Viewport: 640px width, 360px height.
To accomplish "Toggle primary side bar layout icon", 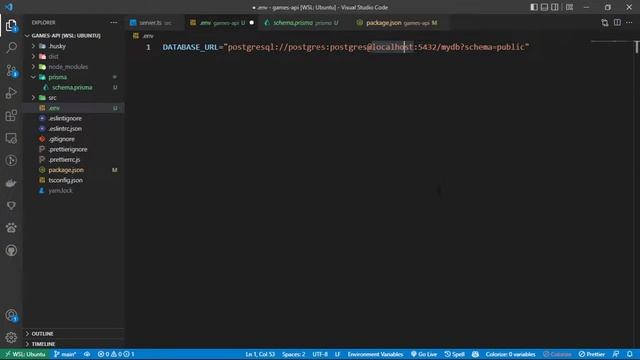I will (x=534, y=7).
